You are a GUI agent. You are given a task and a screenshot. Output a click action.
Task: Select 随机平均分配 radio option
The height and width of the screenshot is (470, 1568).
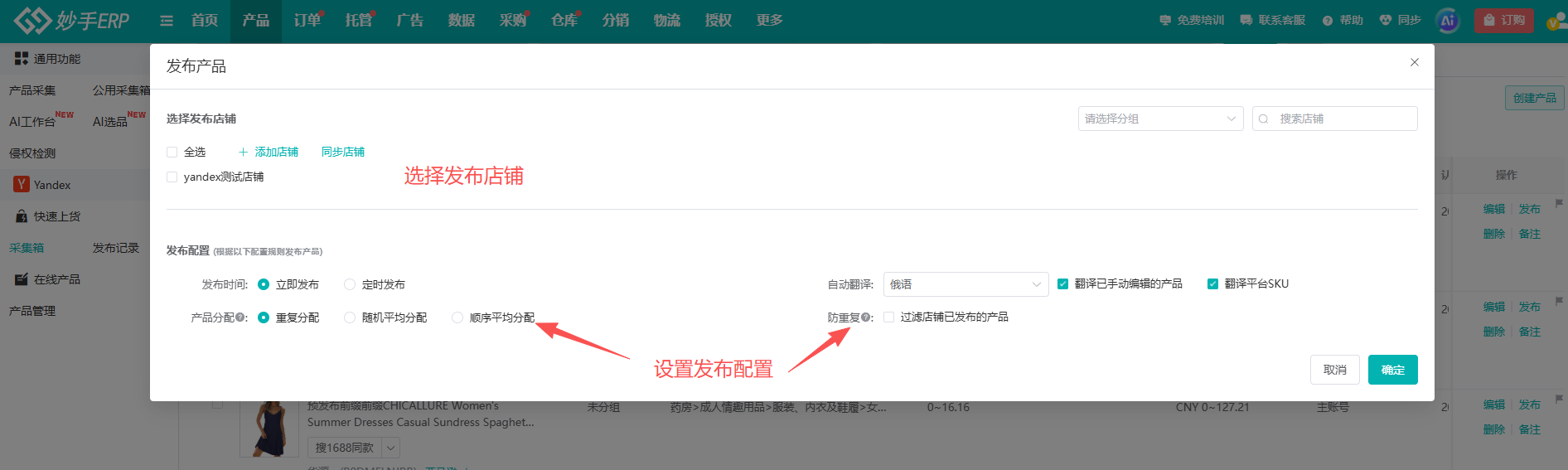point(350,317)
